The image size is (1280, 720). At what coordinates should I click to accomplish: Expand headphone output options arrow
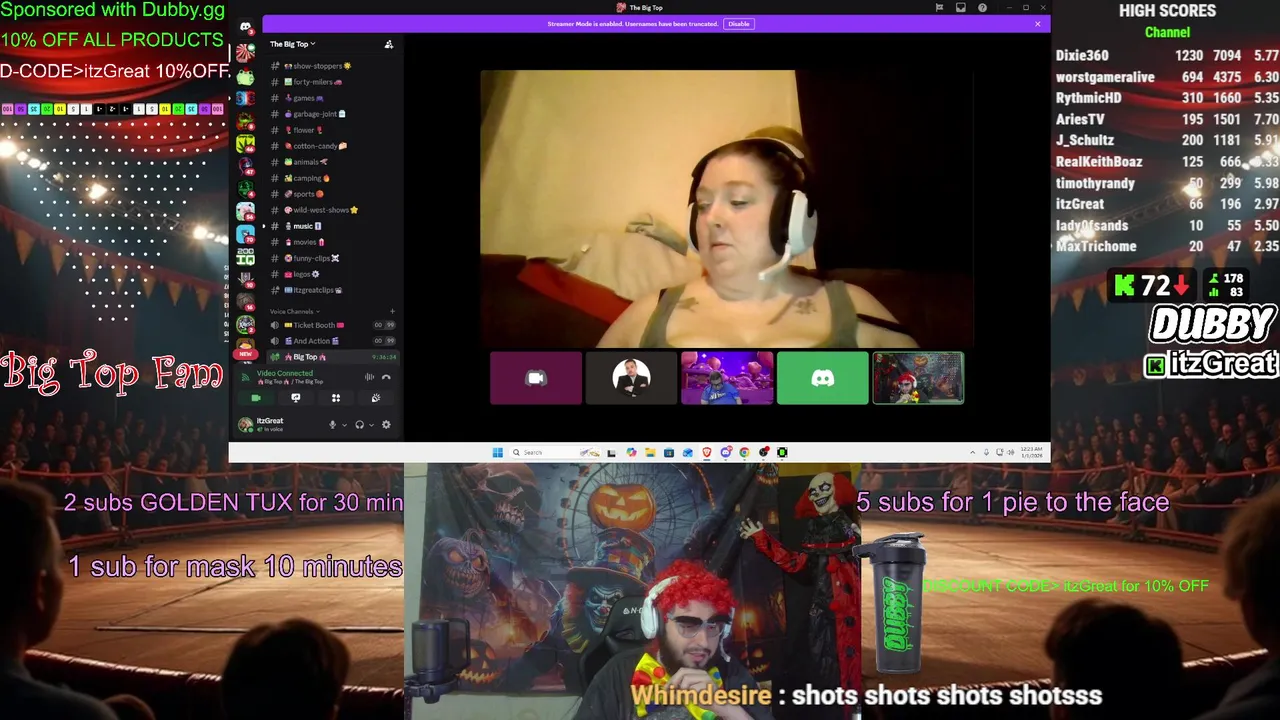372,425
